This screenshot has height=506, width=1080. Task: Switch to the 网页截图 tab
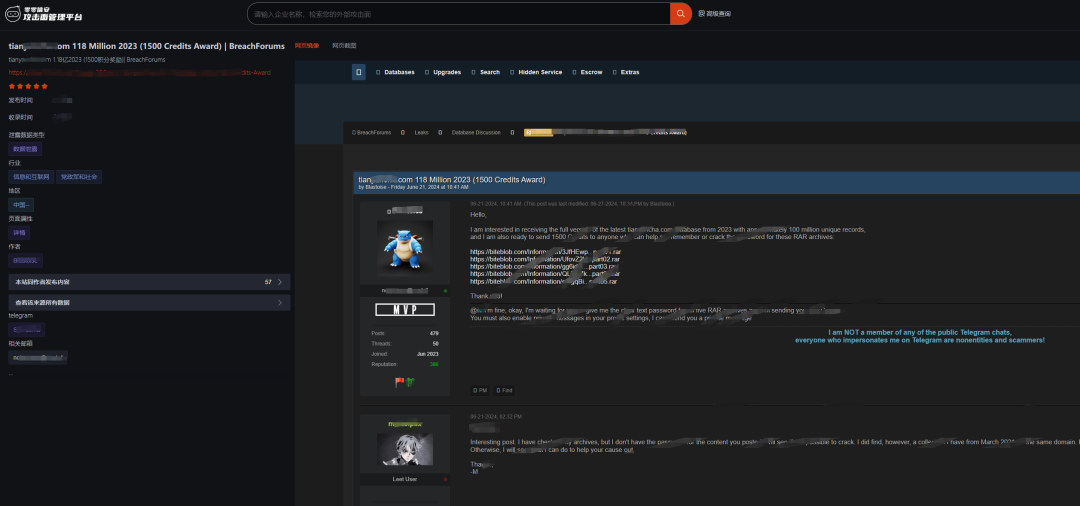point(344,45)
